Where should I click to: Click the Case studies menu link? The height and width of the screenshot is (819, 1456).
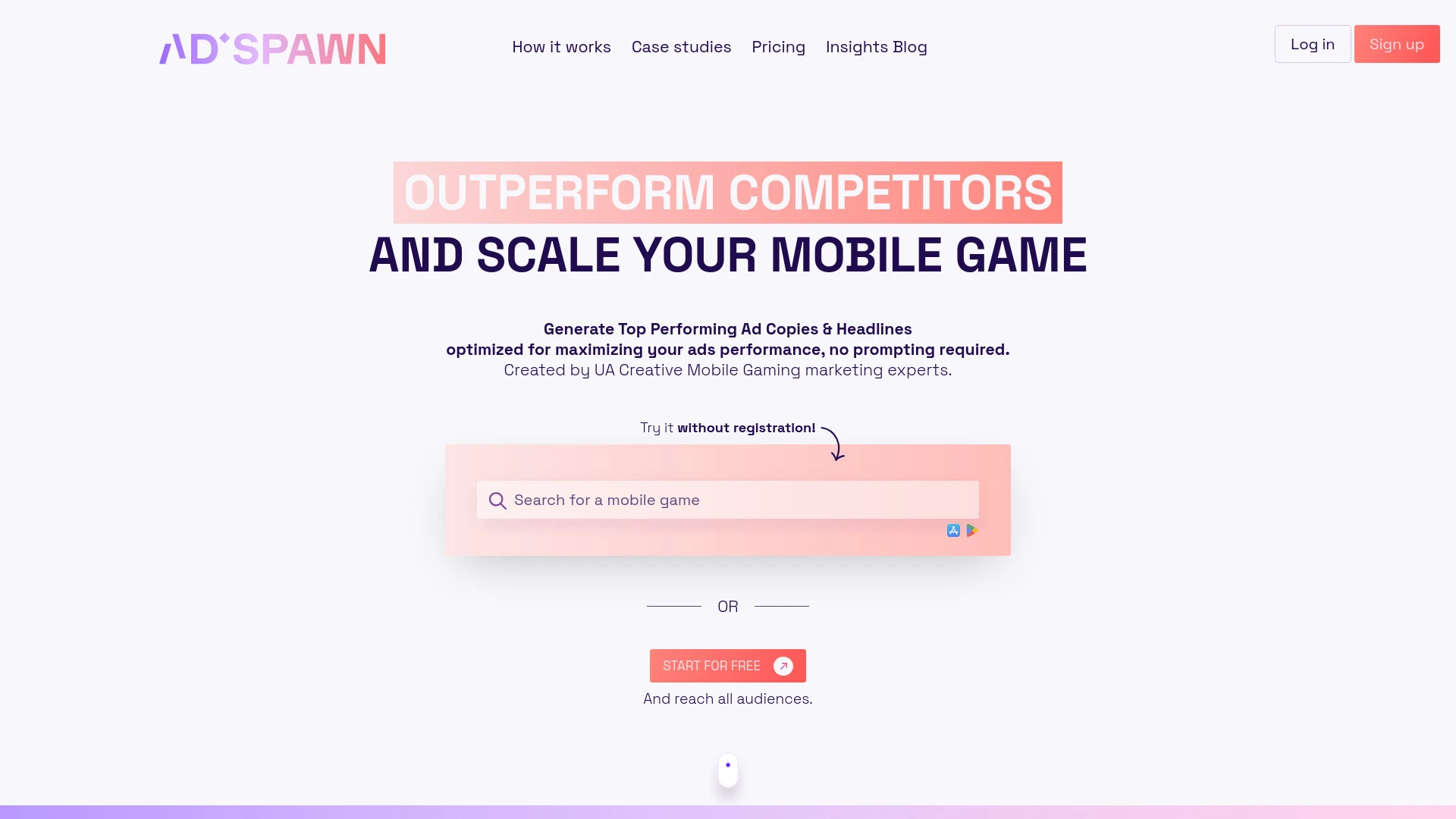681,47
